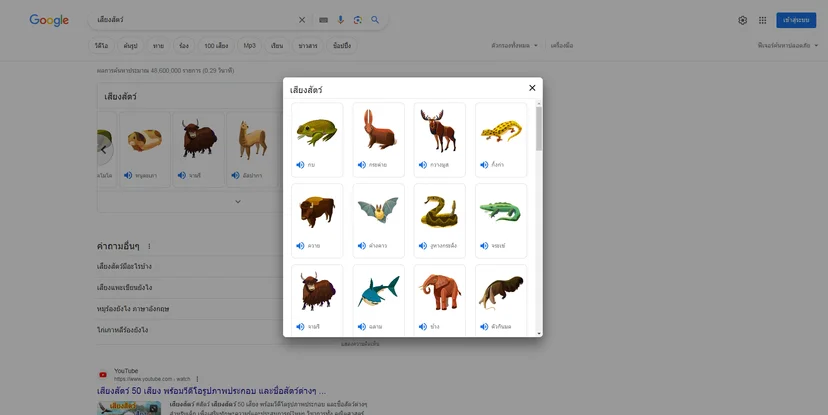Play the bat sound speaker icon
The height and width of the screenshot is (415, 828).
[x=362, y=246]
